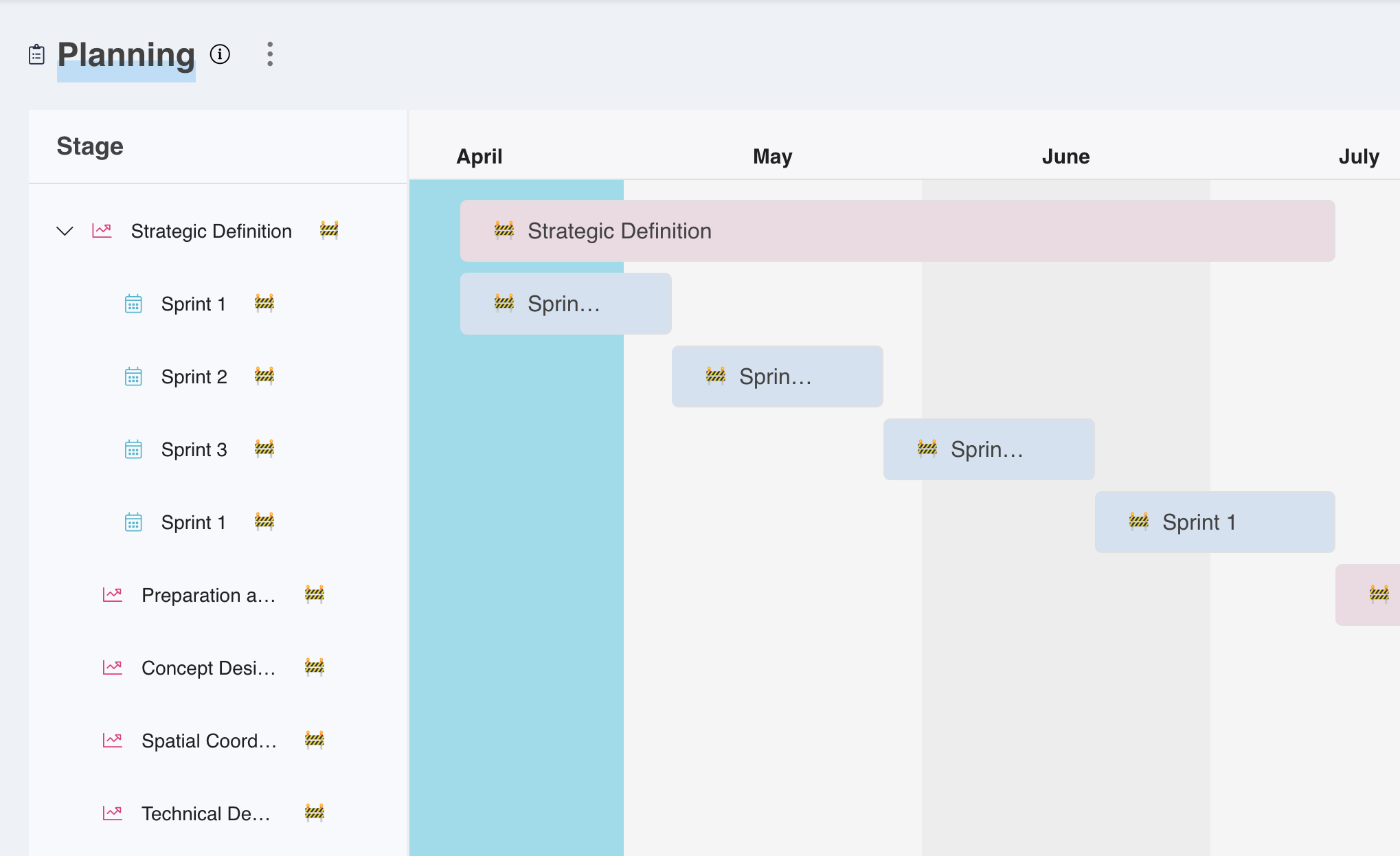Viewport: 1400px width, 856px height.
Task: Select the Preparation stage row
Action: tap(208, 595)
